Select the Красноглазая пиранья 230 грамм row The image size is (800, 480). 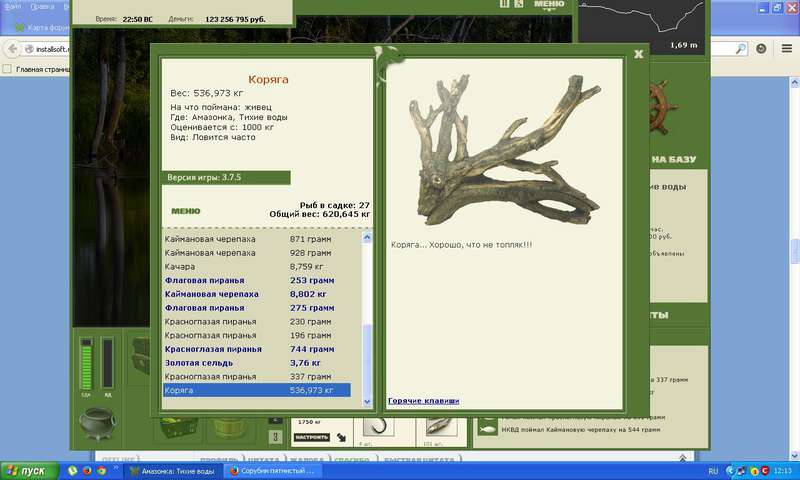coord(257,321)
